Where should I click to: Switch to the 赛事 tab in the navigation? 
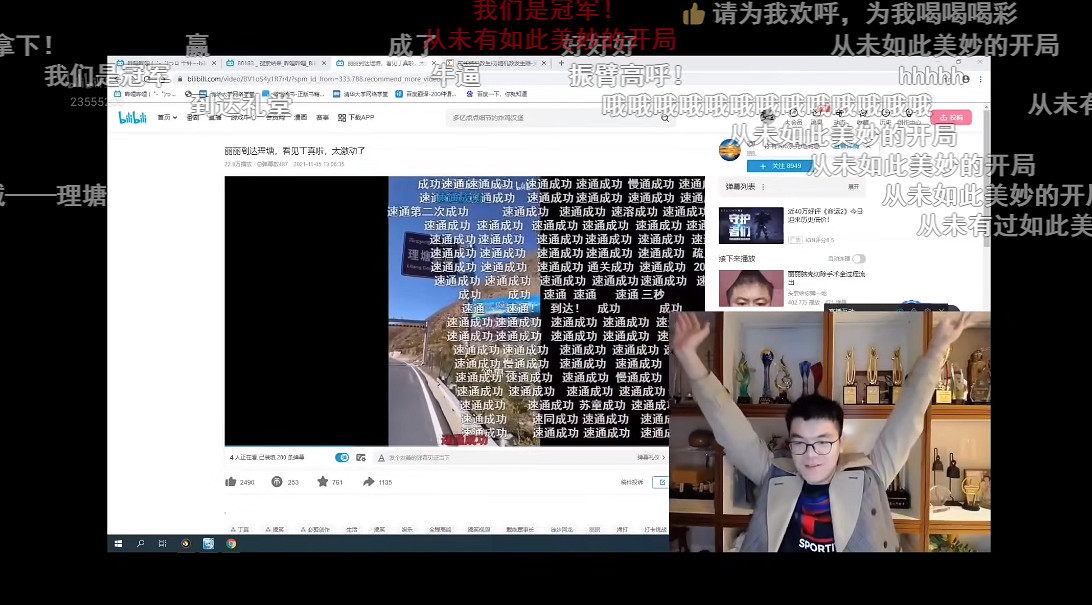pos(322,117)
